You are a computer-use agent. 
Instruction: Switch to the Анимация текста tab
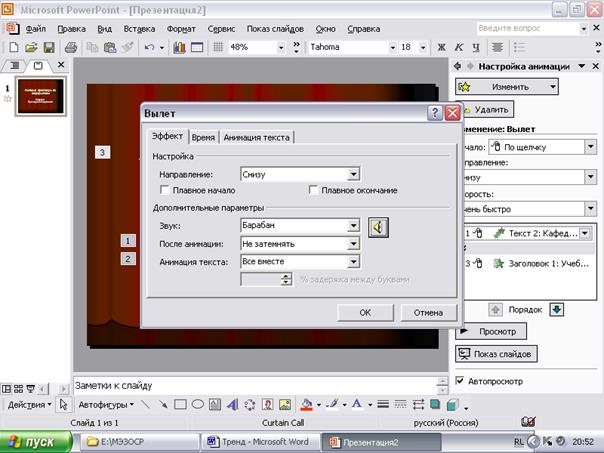(257, 138)
